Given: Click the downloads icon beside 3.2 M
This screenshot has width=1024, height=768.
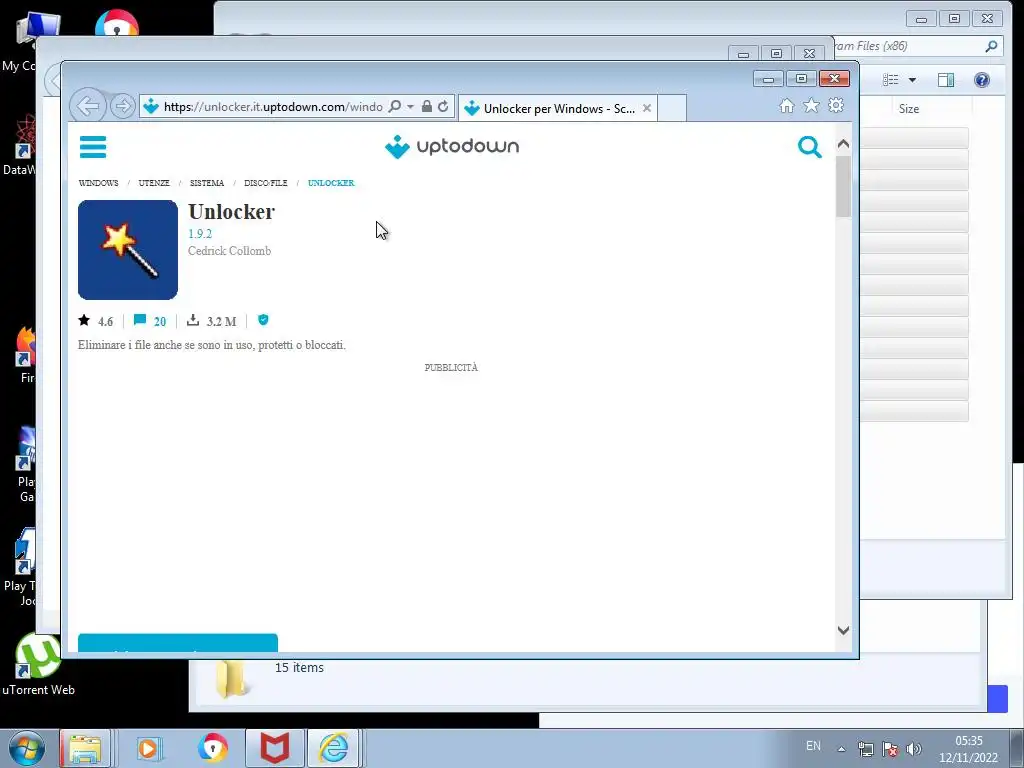Looking at the screenshot, I should pyautogui.click(x=193, y=320).
